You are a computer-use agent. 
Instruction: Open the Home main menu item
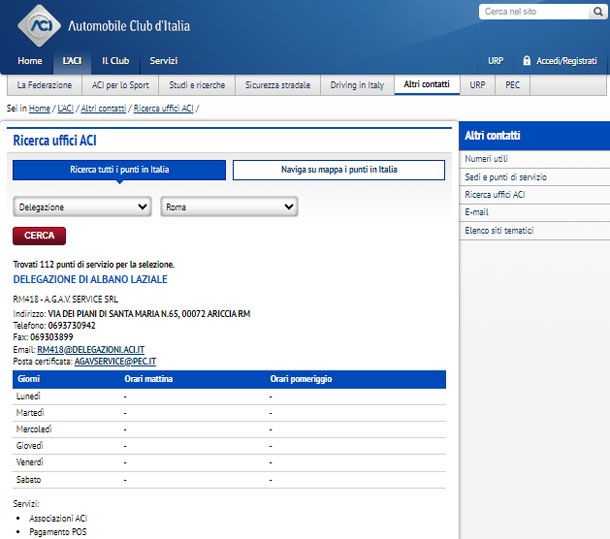30,61
